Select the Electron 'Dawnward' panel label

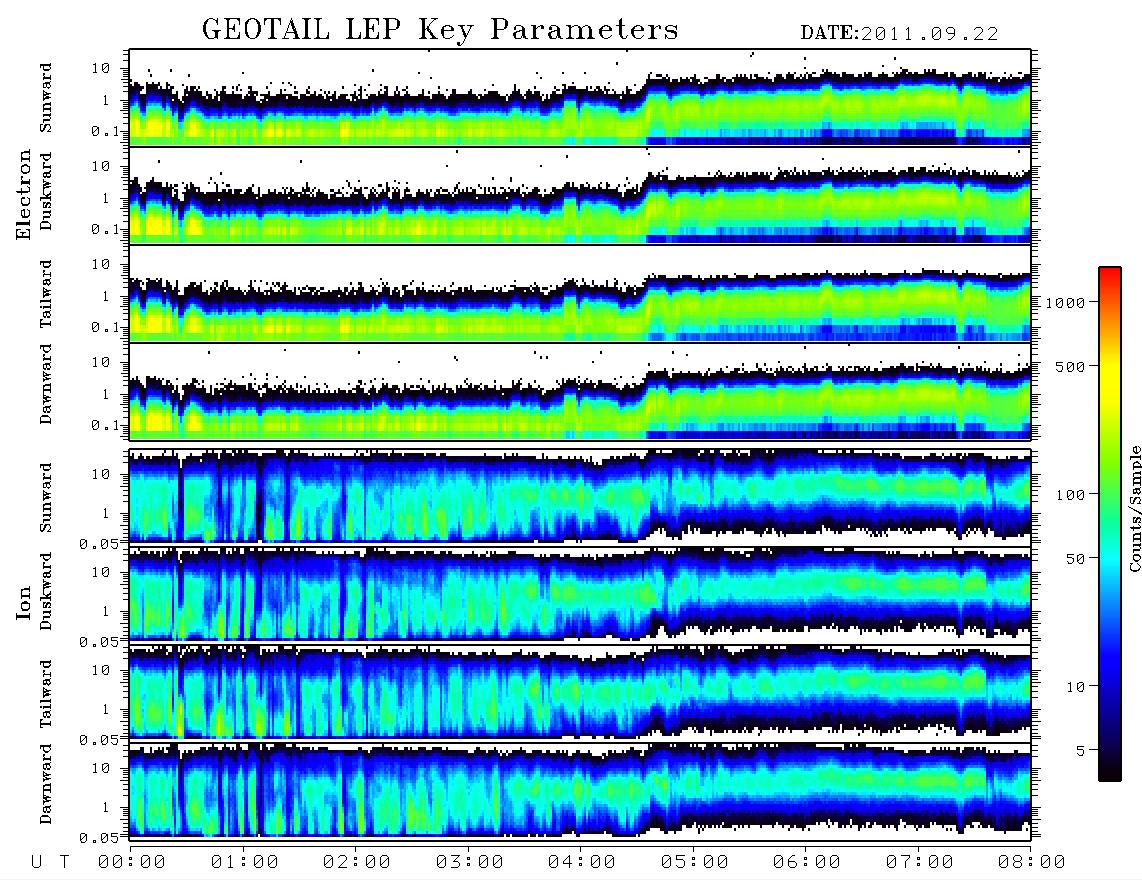[x=46, y=384]
